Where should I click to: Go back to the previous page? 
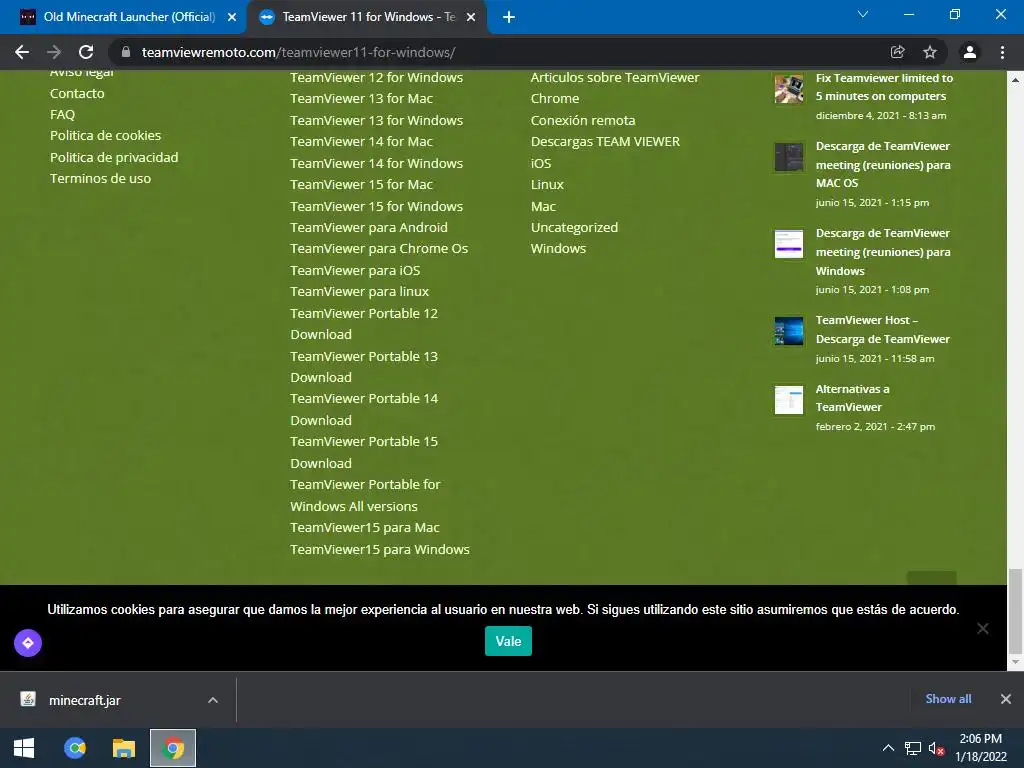pos(22,52)
